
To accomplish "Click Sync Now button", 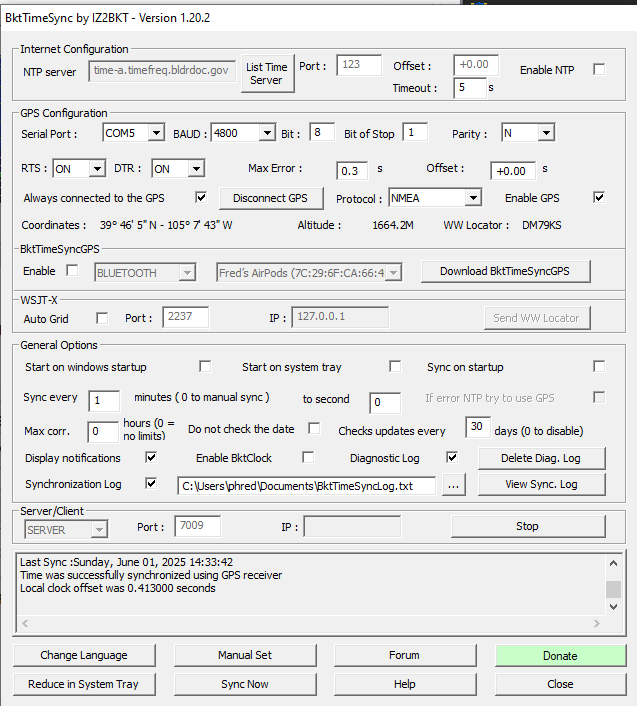I will 245,684.
